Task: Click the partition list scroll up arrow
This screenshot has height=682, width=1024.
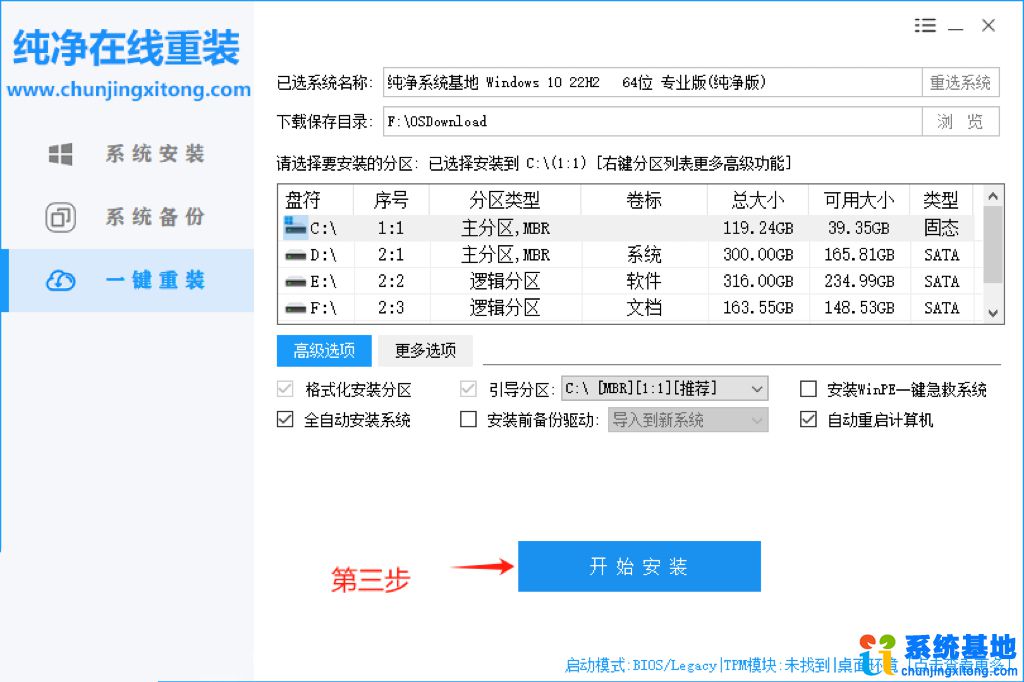Action: click(993, 196)
